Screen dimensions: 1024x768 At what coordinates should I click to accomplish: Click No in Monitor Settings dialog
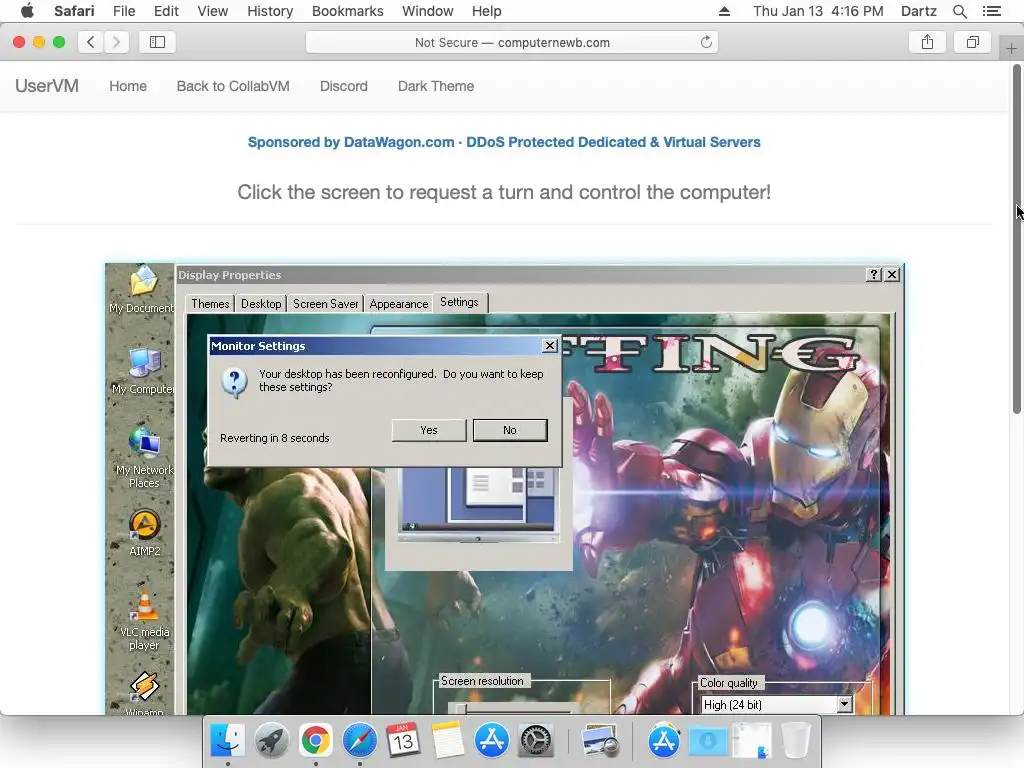click(510, 430)
